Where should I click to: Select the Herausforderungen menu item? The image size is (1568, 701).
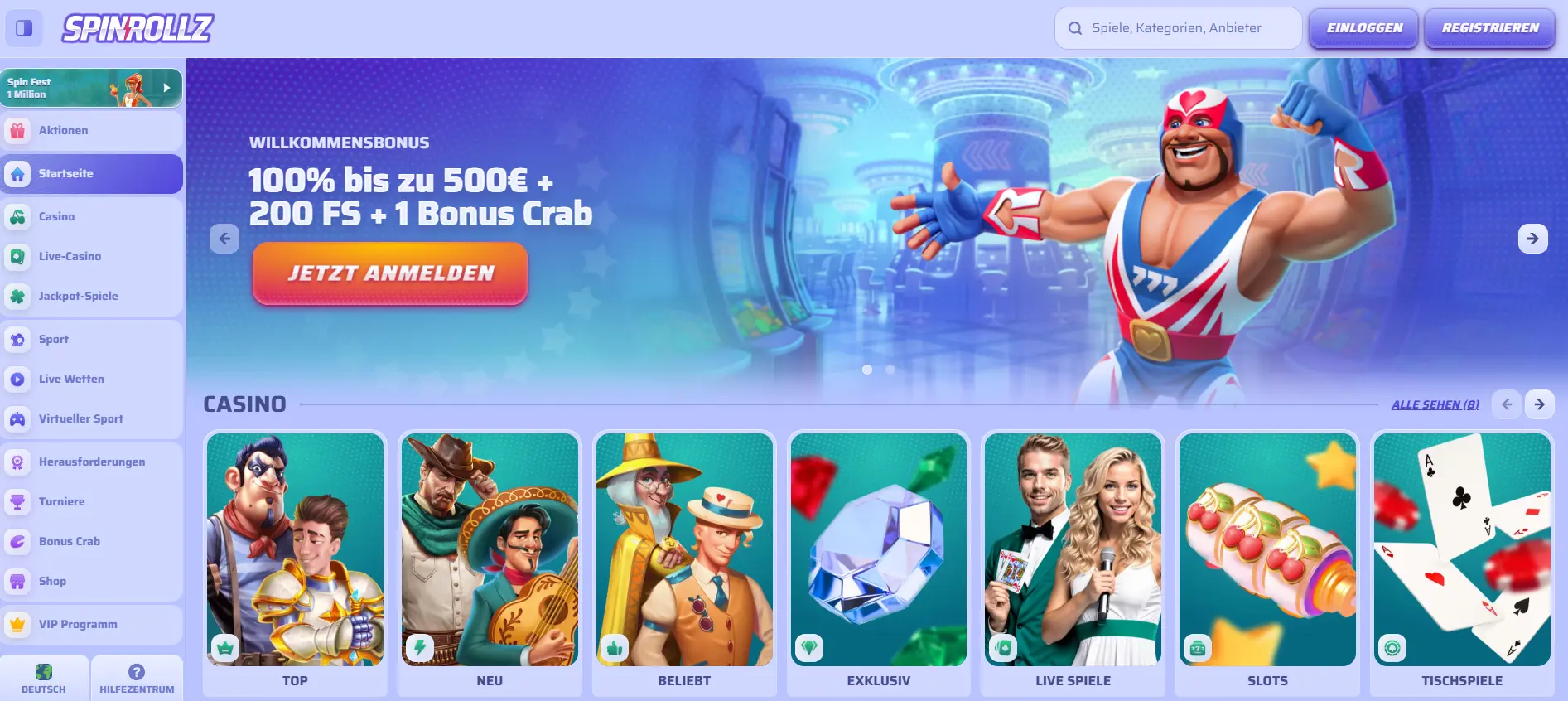(91, 462)
